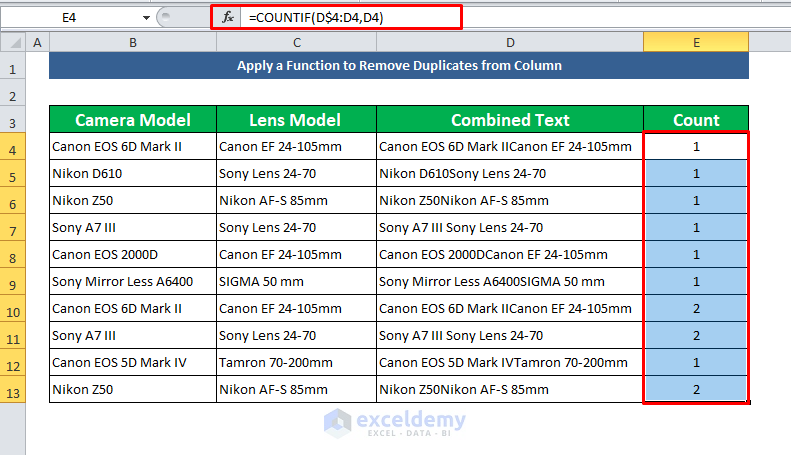The width and height of the screenshot is (791, 455).
Task: Select cell 'Nikon D610' in Camera Model
Action: coord(133,174)
